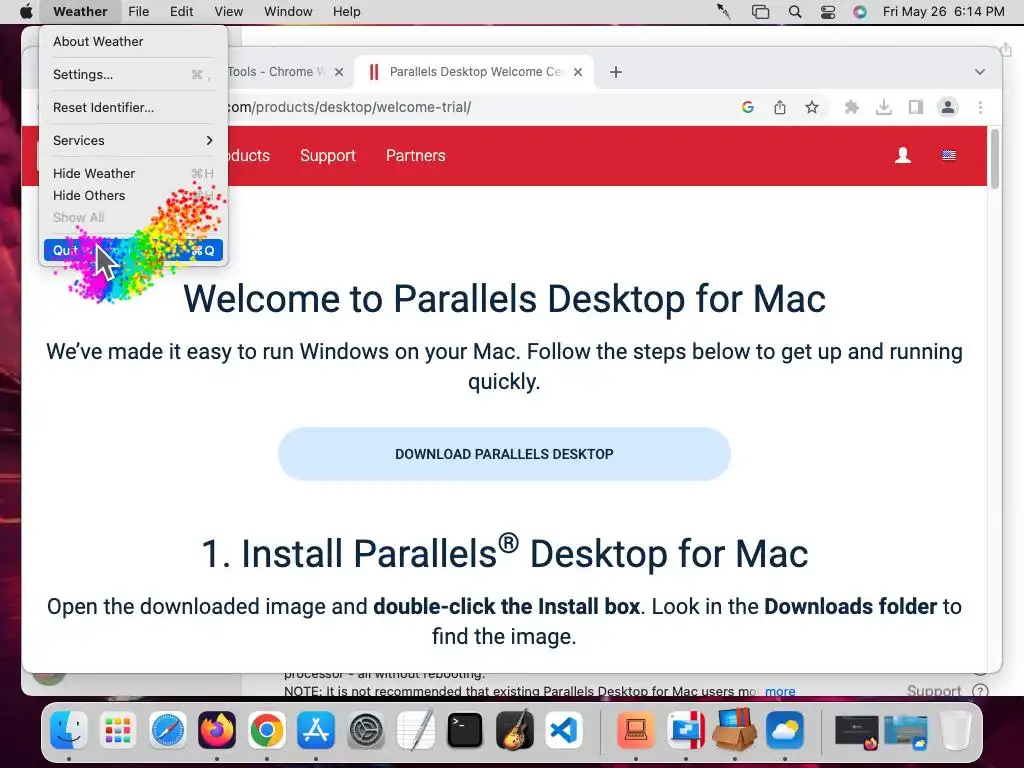
Task: Change region via the US flag icon
Action: click(x=948, y=155)
